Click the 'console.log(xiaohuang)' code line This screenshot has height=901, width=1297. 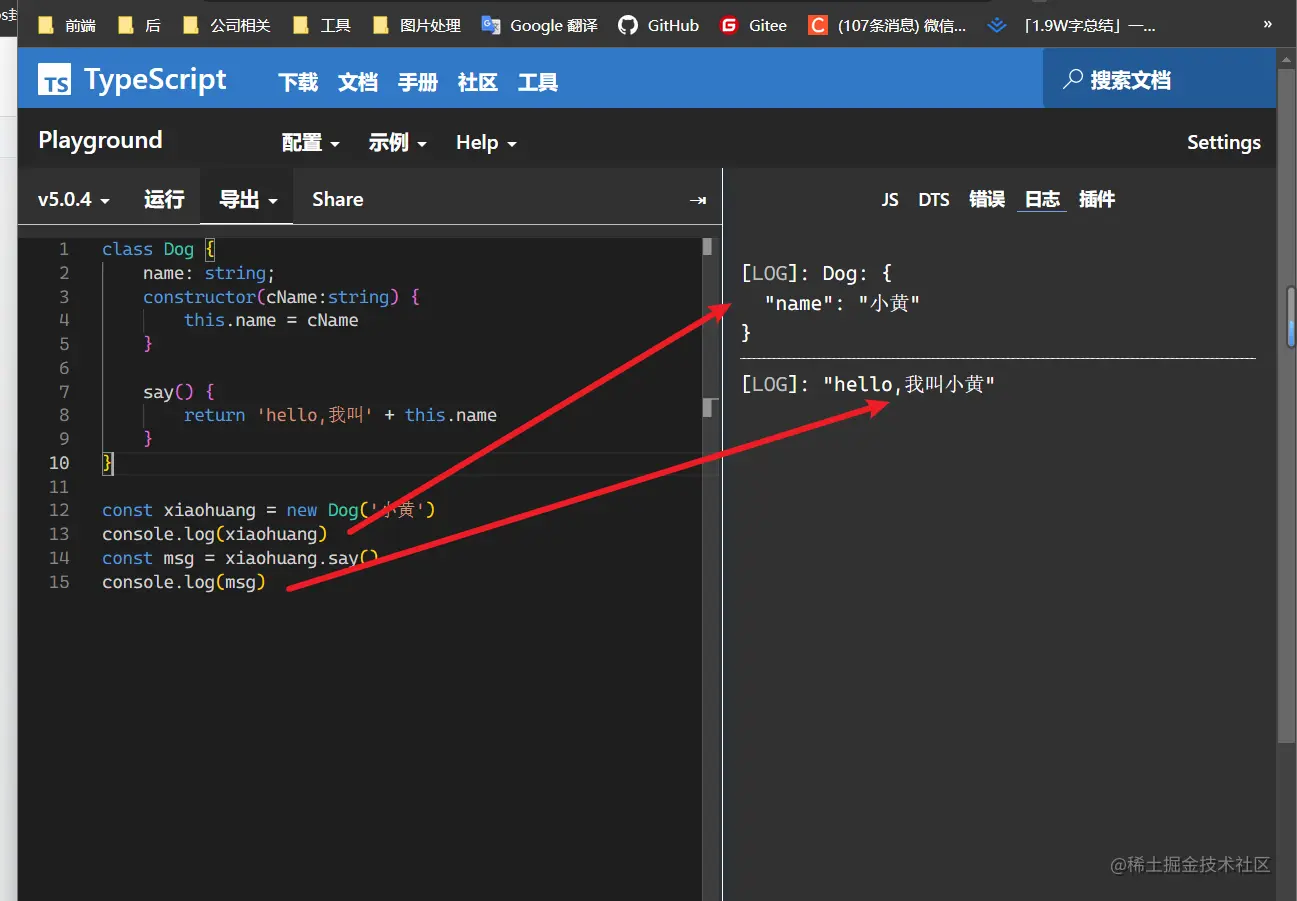215,534
